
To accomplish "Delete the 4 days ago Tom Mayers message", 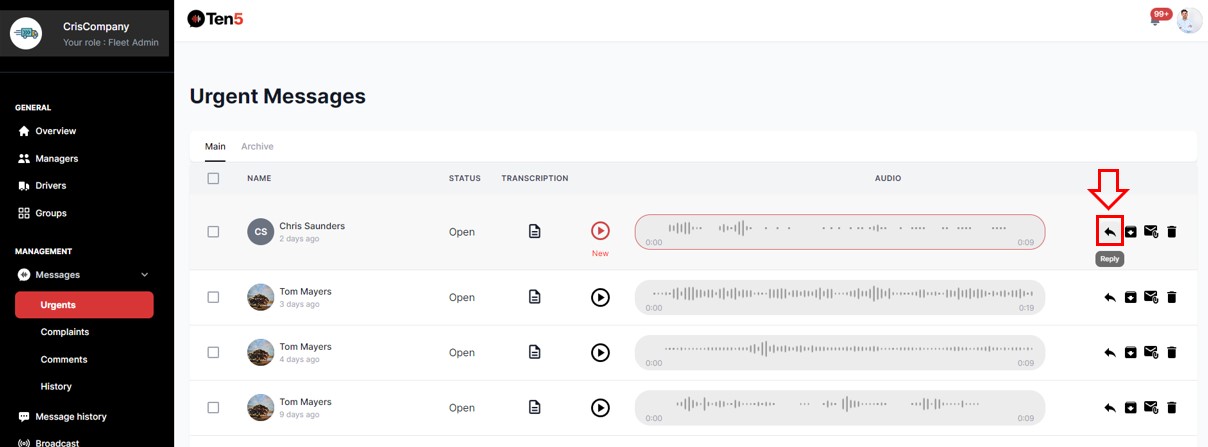I will 1172,352.
